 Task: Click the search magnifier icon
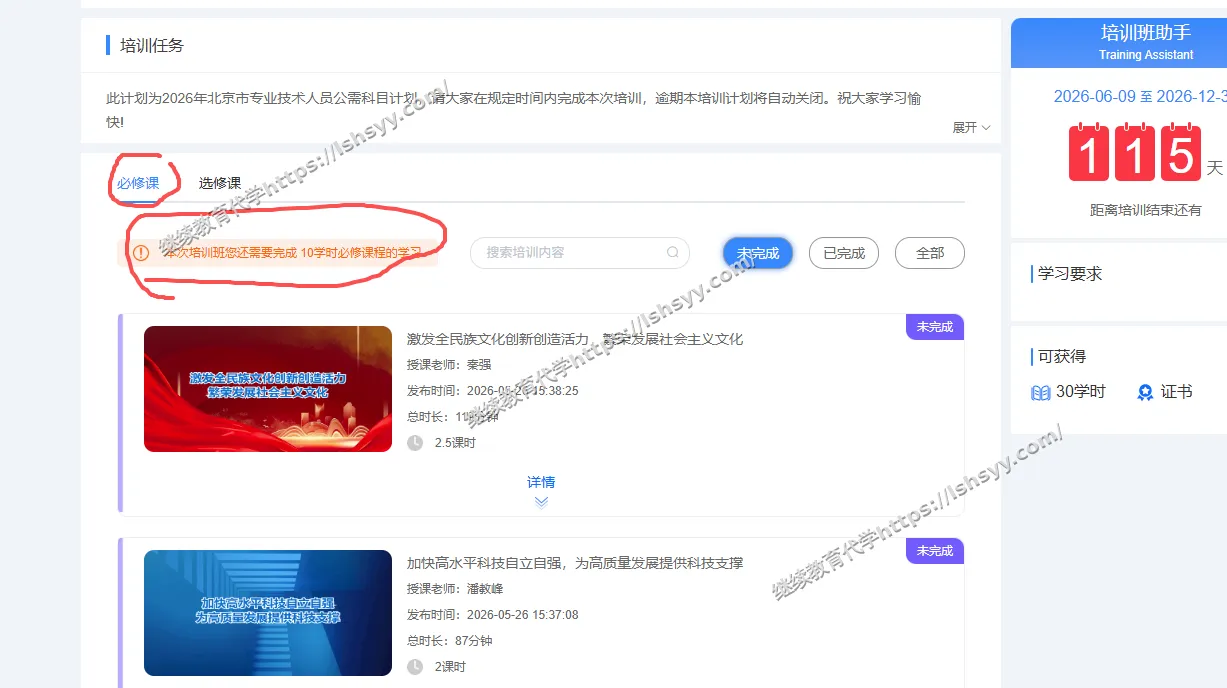coord(673,253)
